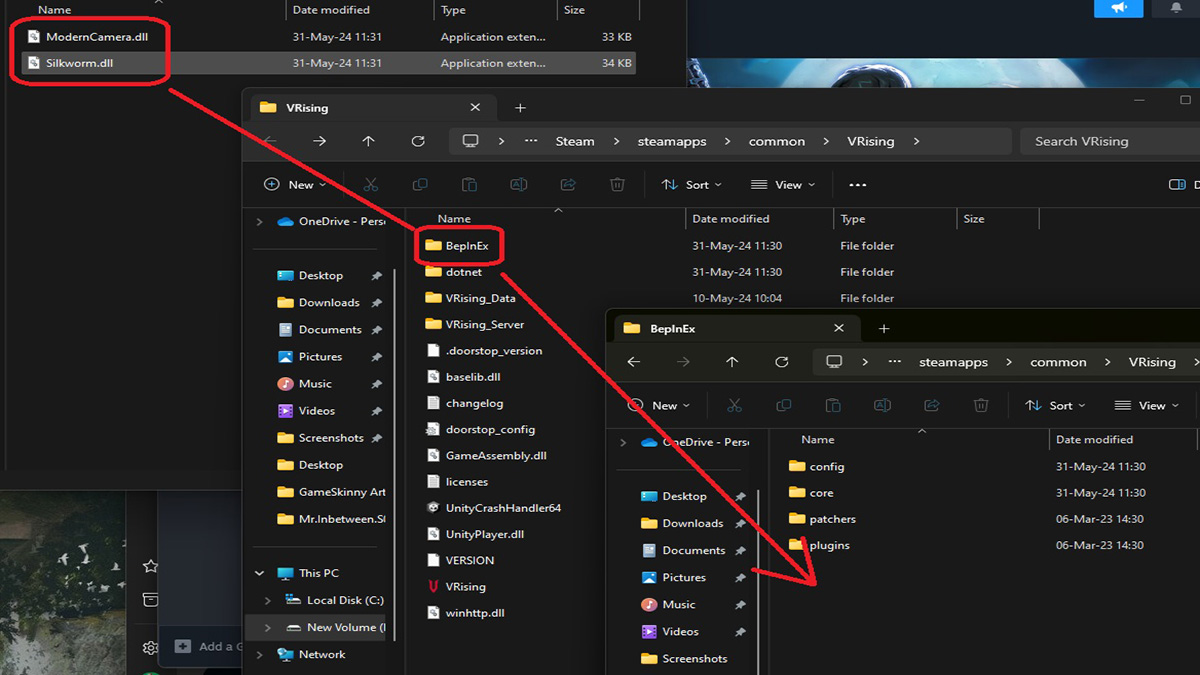Image resolution: width=1200 pixels, height=675 pixels.
Task: Toggle Date modified sorting in the BepInEx window
Action: tap(1096, 439)
